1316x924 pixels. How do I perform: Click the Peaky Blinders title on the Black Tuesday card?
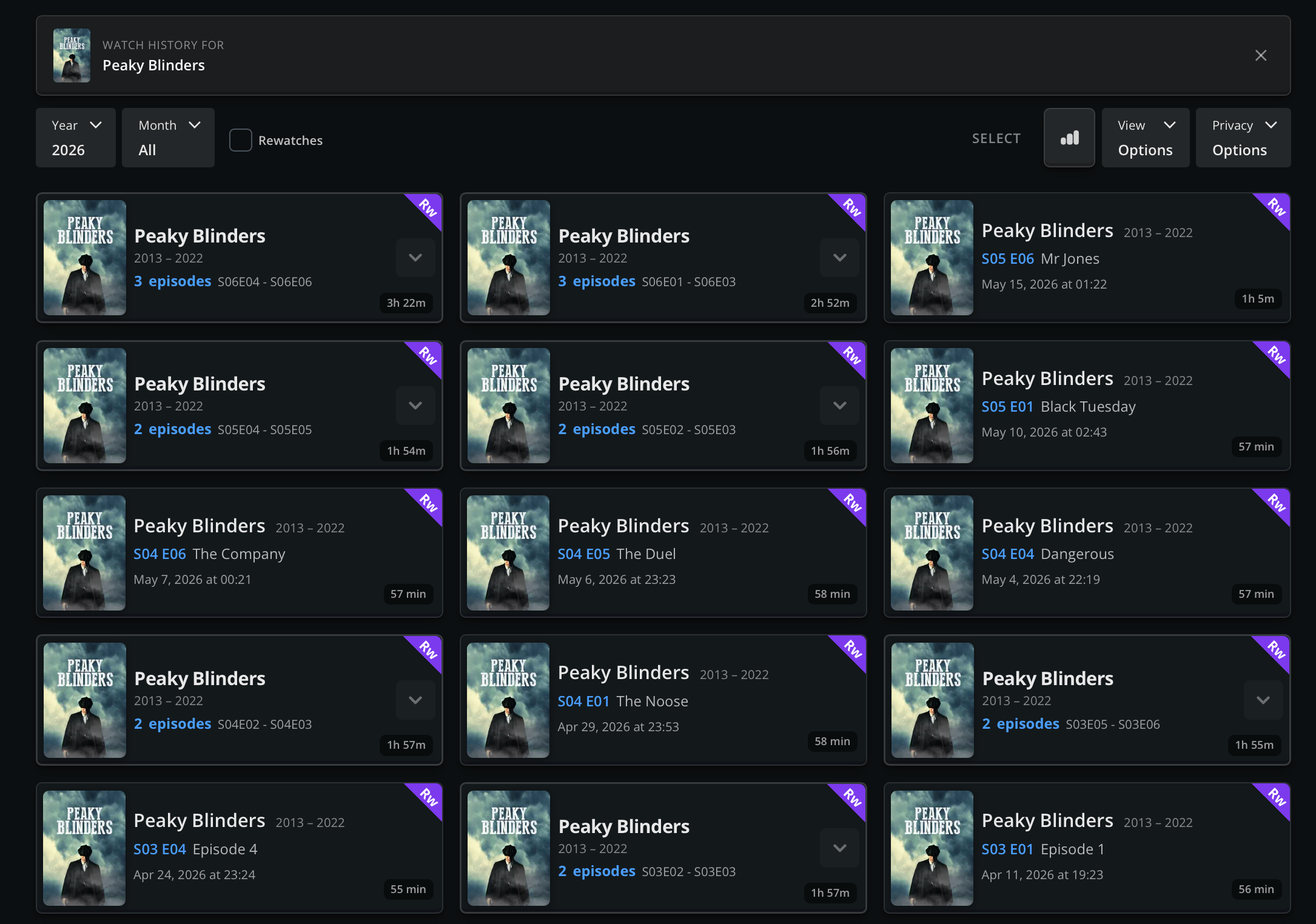click(x=1047, y=379)
